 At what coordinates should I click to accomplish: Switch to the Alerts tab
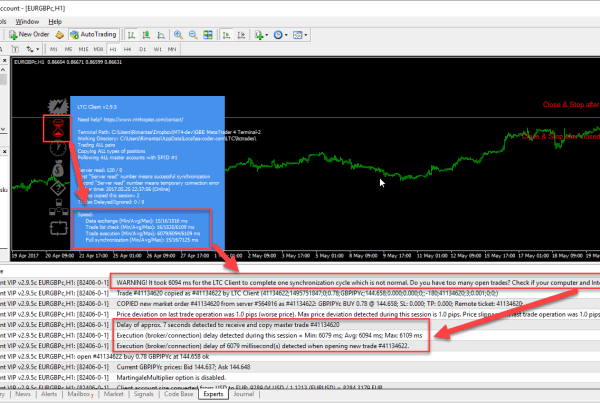pos(49,394)
